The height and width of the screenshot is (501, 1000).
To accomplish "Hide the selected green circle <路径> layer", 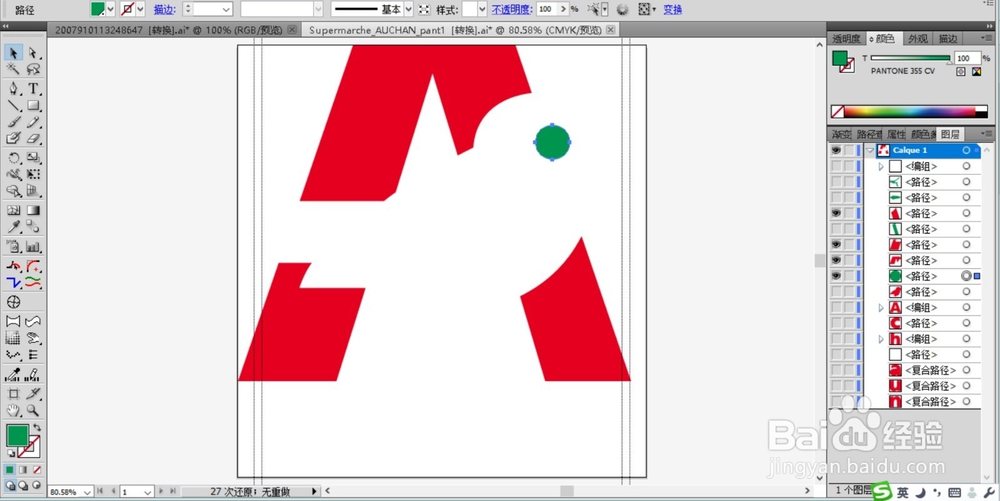I will coord(836,276).
